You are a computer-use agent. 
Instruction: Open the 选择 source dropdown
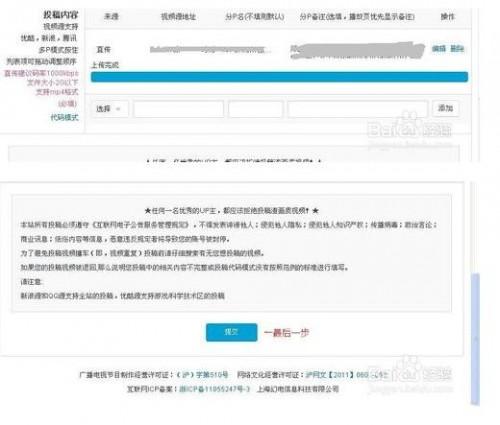click(x=109, y=109)
